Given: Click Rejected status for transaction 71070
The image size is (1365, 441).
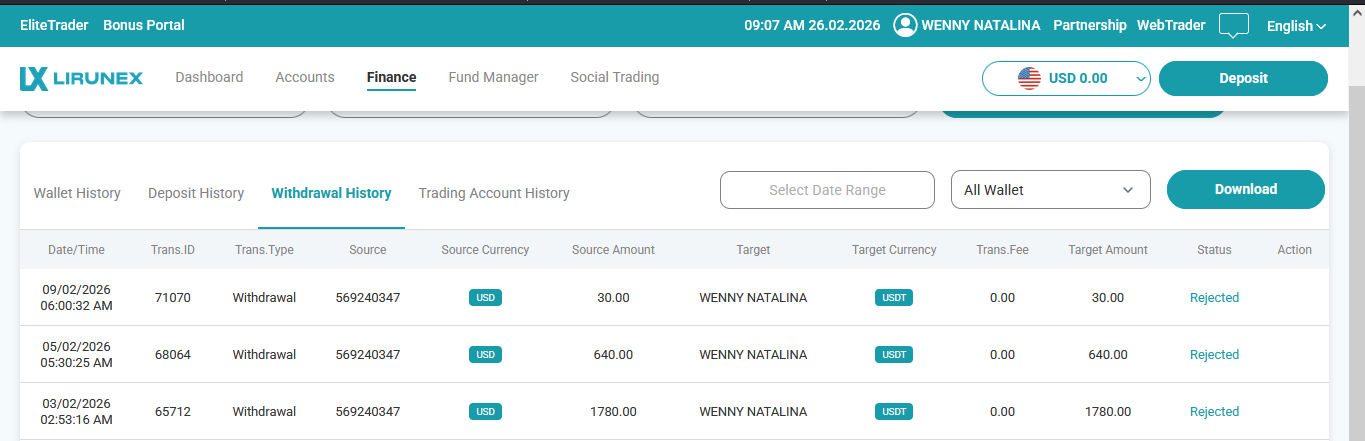Looking at the screenshot, I should [x=1214, y=298].
